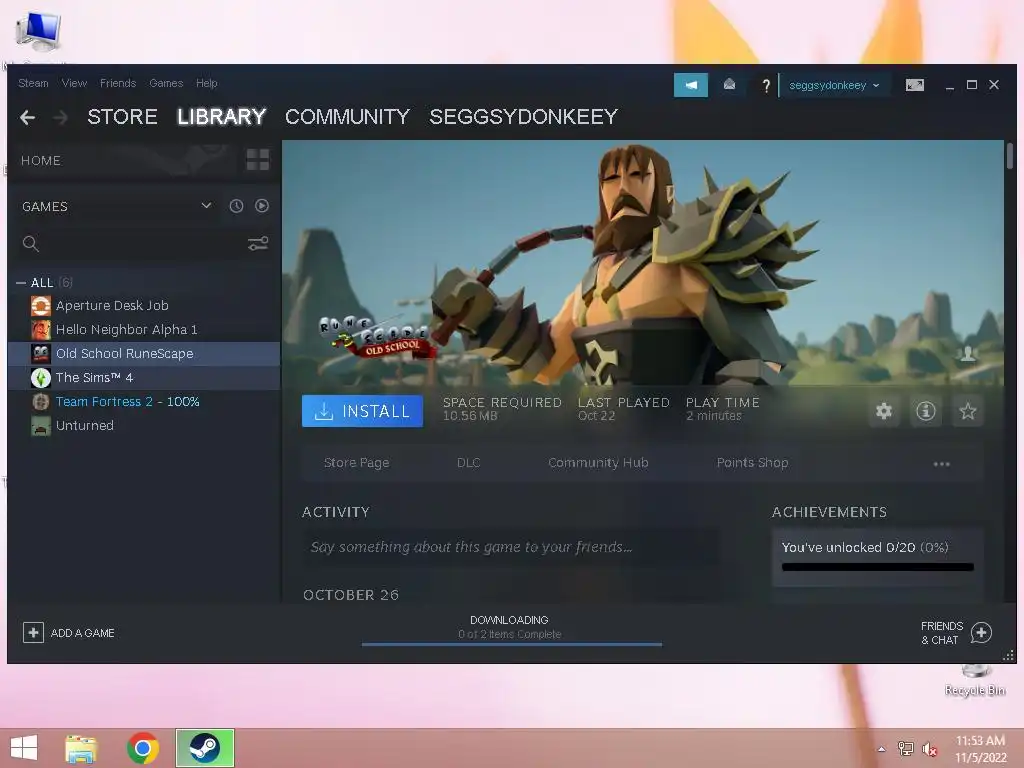This screenshot has width=1024, height=768.
Task: Select Team Fortress 2 - 100% entry
Action: pos(144,402)
